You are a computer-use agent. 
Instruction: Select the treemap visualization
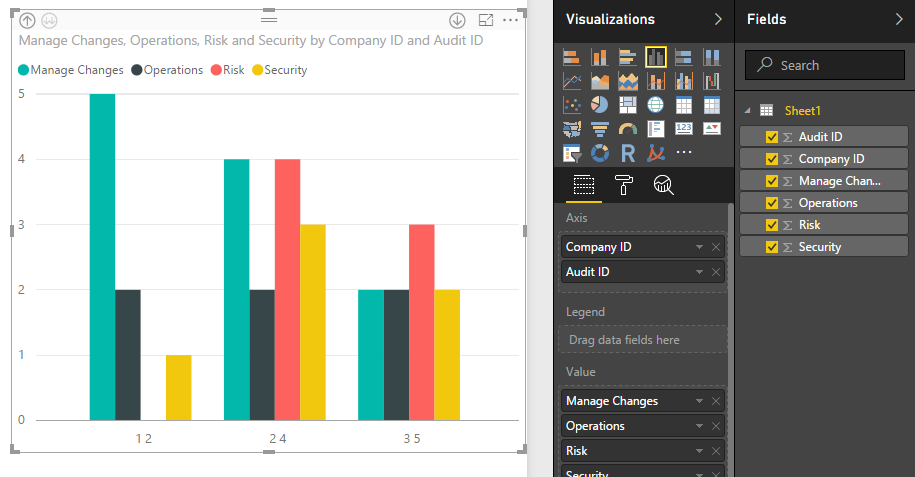click(627, 105)
